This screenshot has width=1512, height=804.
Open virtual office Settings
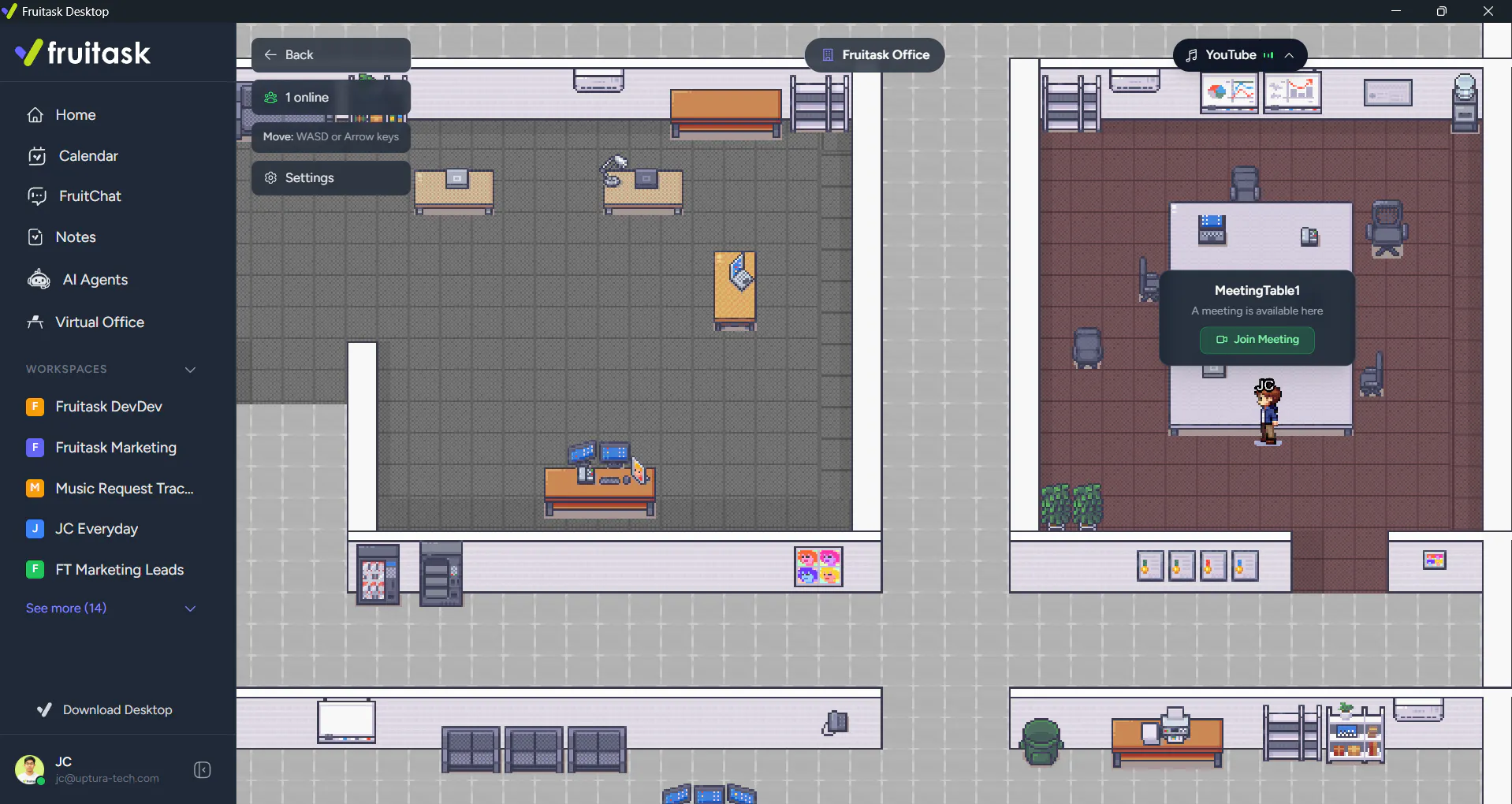331,178
